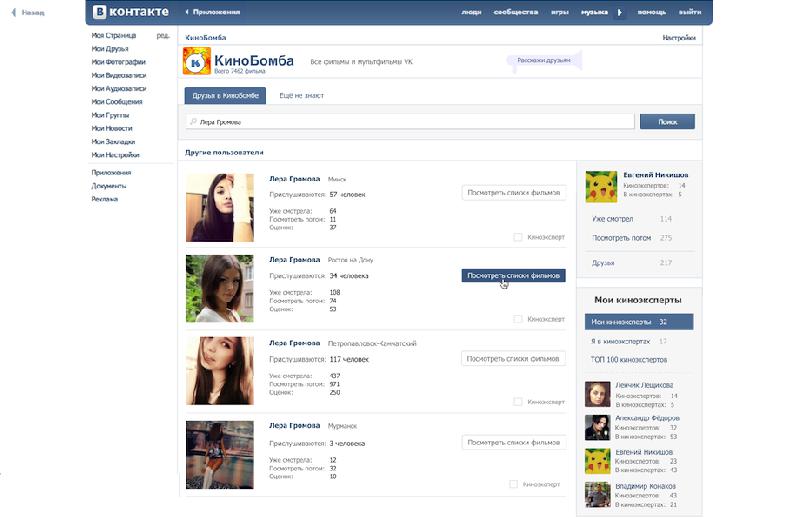Open Владимир Конаков name link
Image resolution: width=800 pixels, height=518 pixels.
(645, 486)
